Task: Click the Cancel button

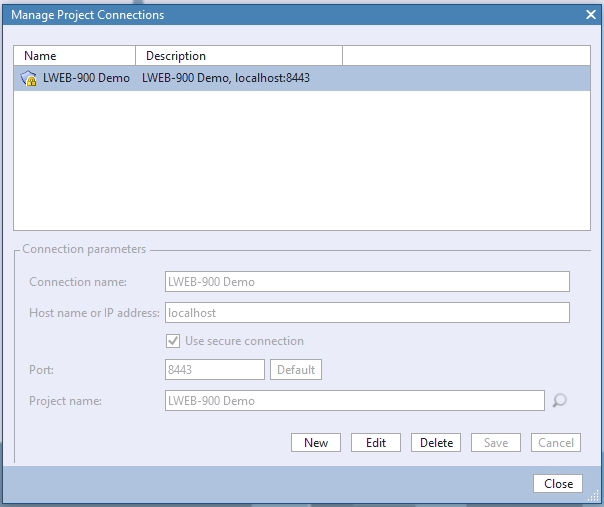Action: [556, 443]
